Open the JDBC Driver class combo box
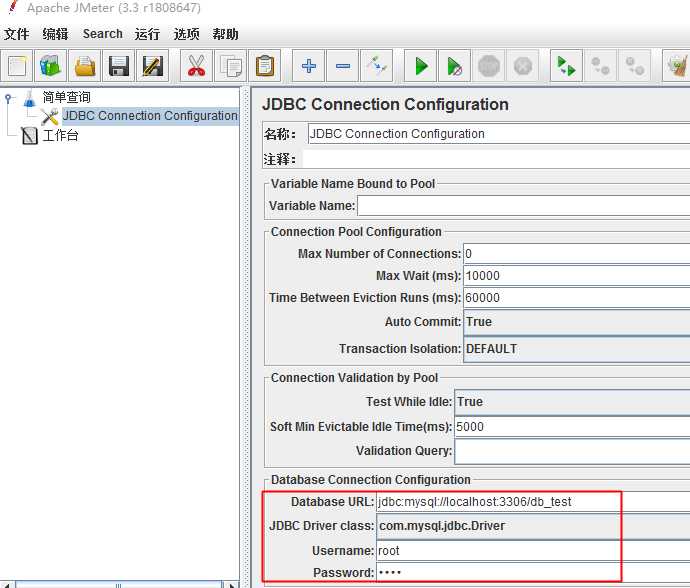Viewport: 690px width, 588px height. pos(533,526)
